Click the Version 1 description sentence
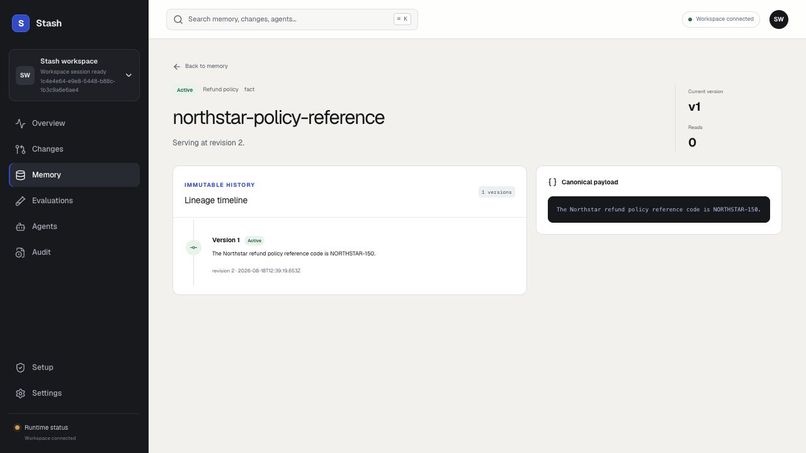 294,253
